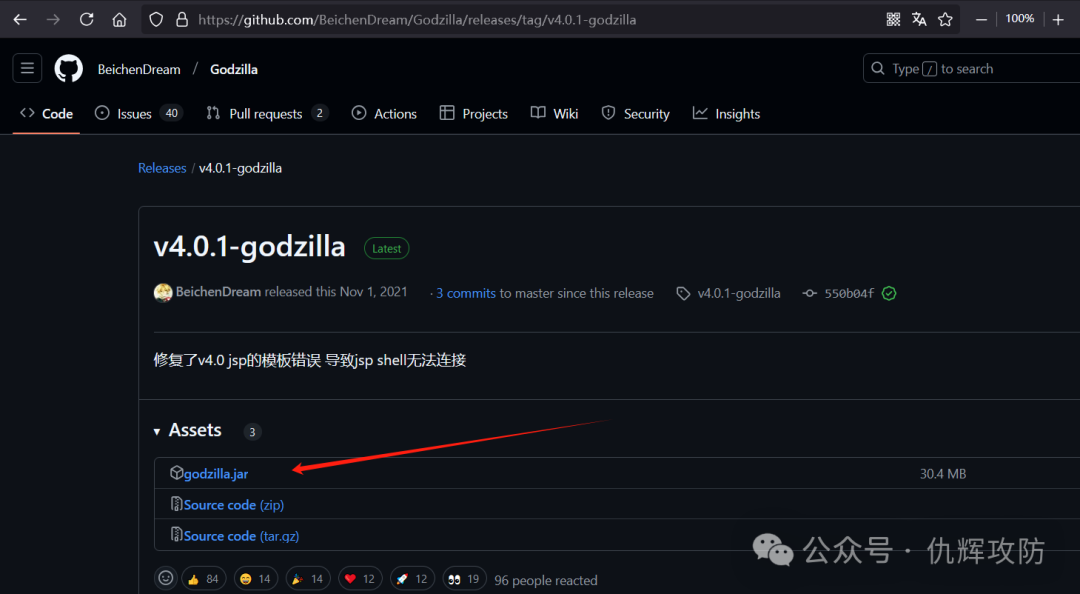Click the BeichenDream author avatar
Viewport: 1080px width, 594px height.
pyautogui.click(x=163, y=292)
